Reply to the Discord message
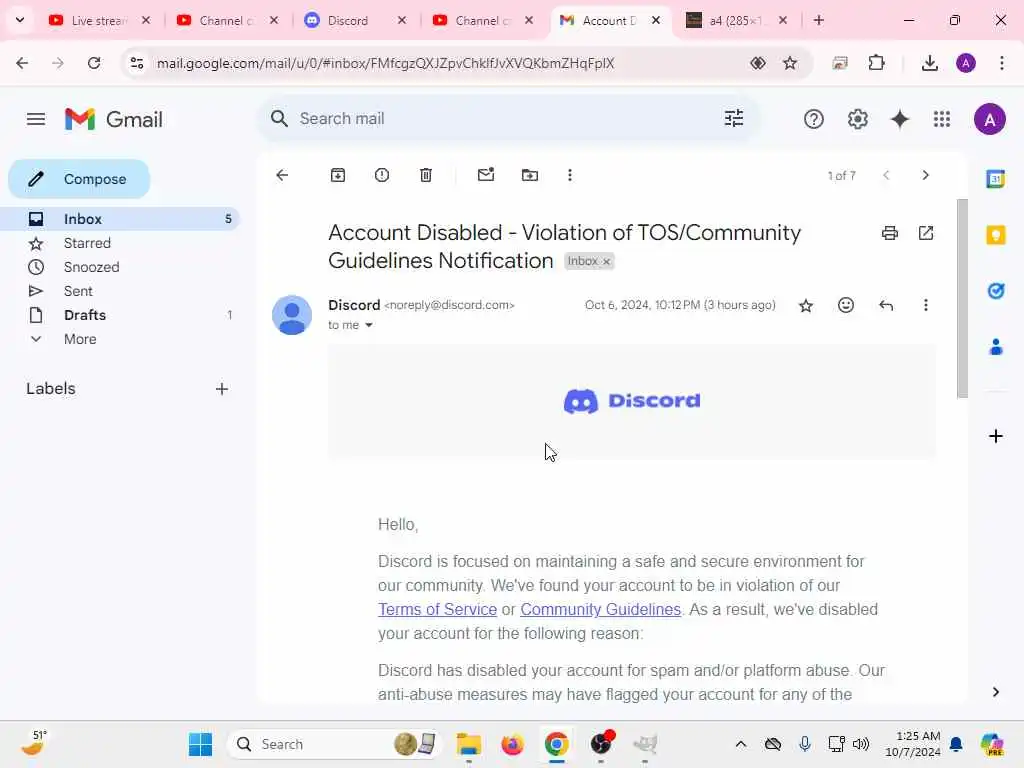The image size is (1024, 768). point(886,305)
